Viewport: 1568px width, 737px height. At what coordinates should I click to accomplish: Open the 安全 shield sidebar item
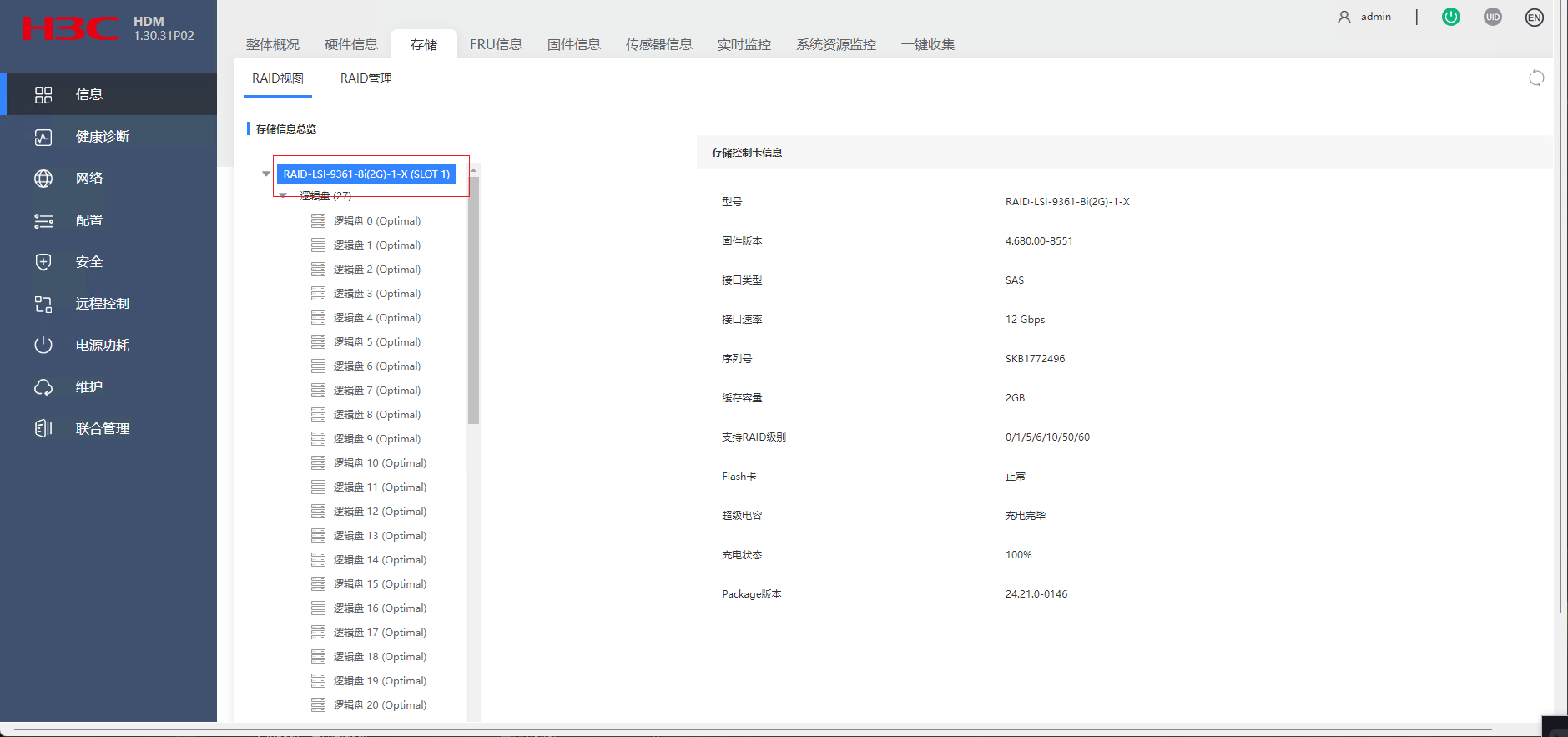(x=88, y=262)
